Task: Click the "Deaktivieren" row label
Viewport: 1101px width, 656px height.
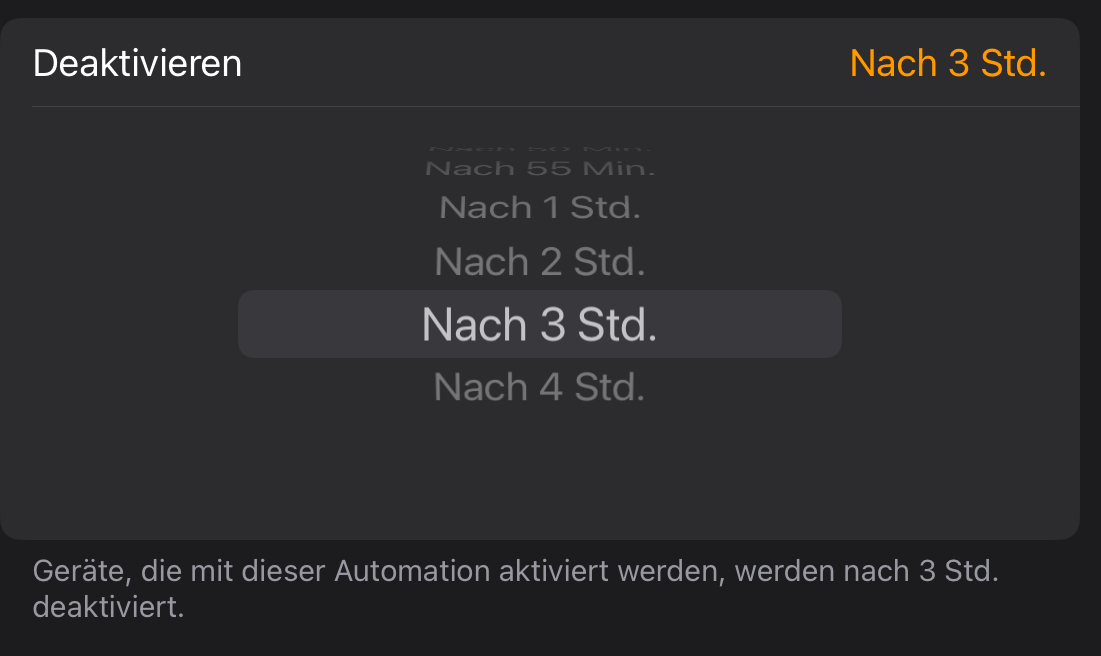Action: [137, 64]
